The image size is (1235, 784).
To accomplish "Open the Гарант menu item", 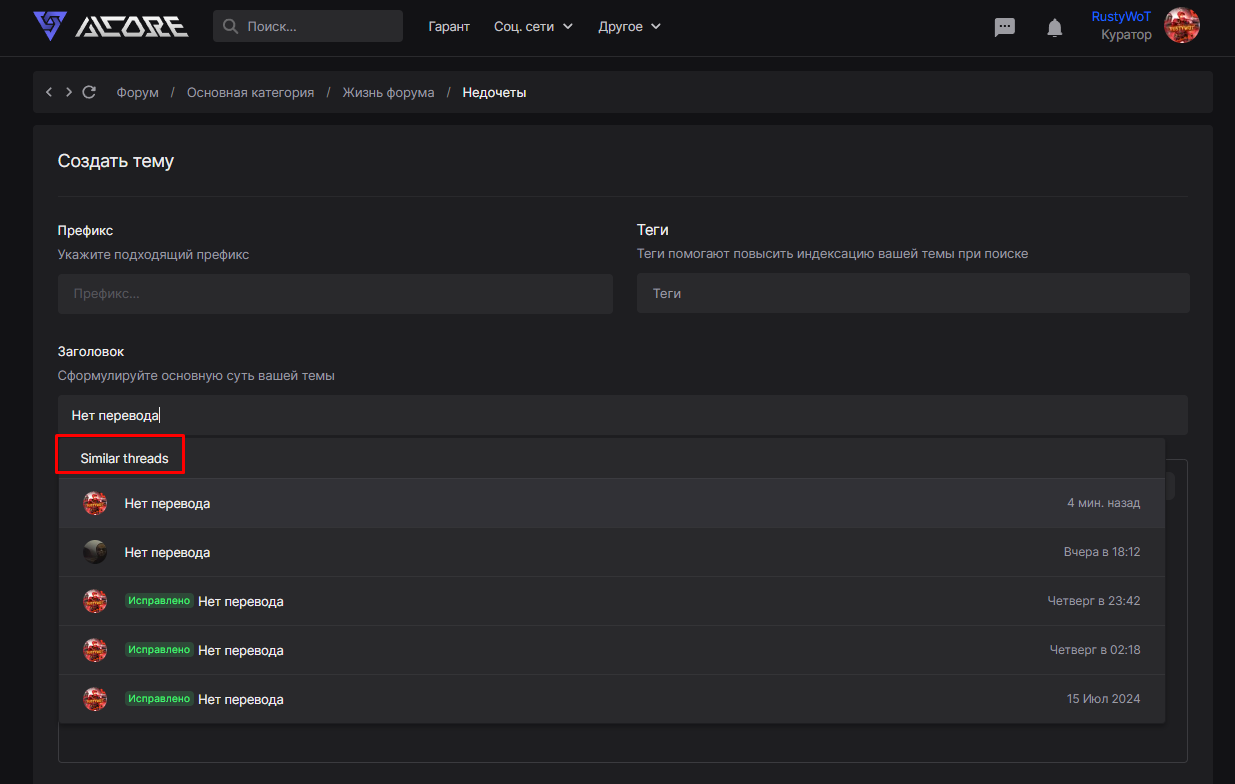I will [x=449, y=26].
